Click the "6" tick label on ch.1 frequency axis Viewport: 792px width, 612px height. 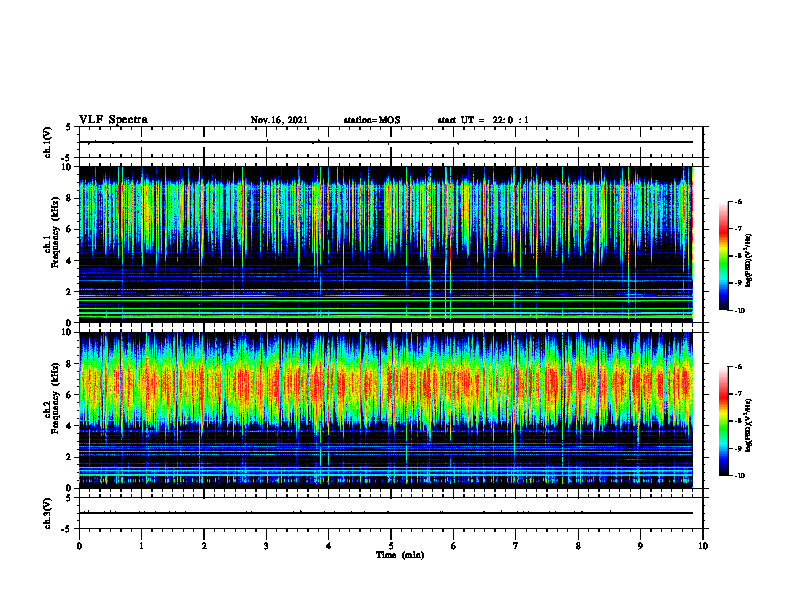point(70,230)
